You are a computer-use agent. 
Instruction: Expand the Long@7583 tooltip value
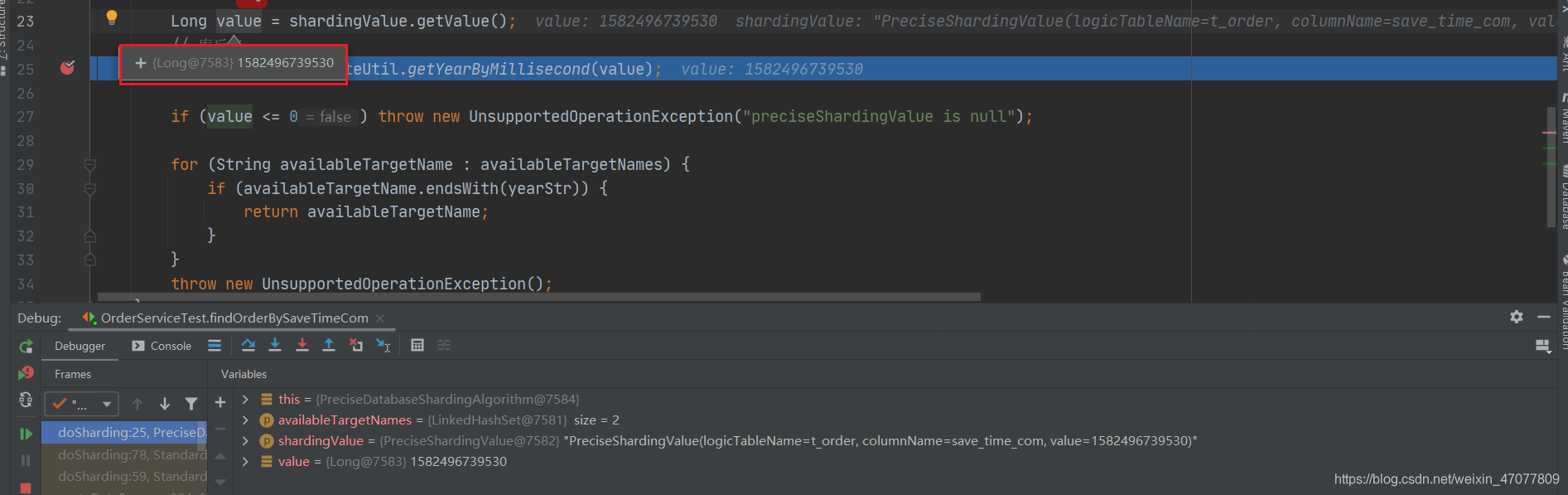(140, 63)
